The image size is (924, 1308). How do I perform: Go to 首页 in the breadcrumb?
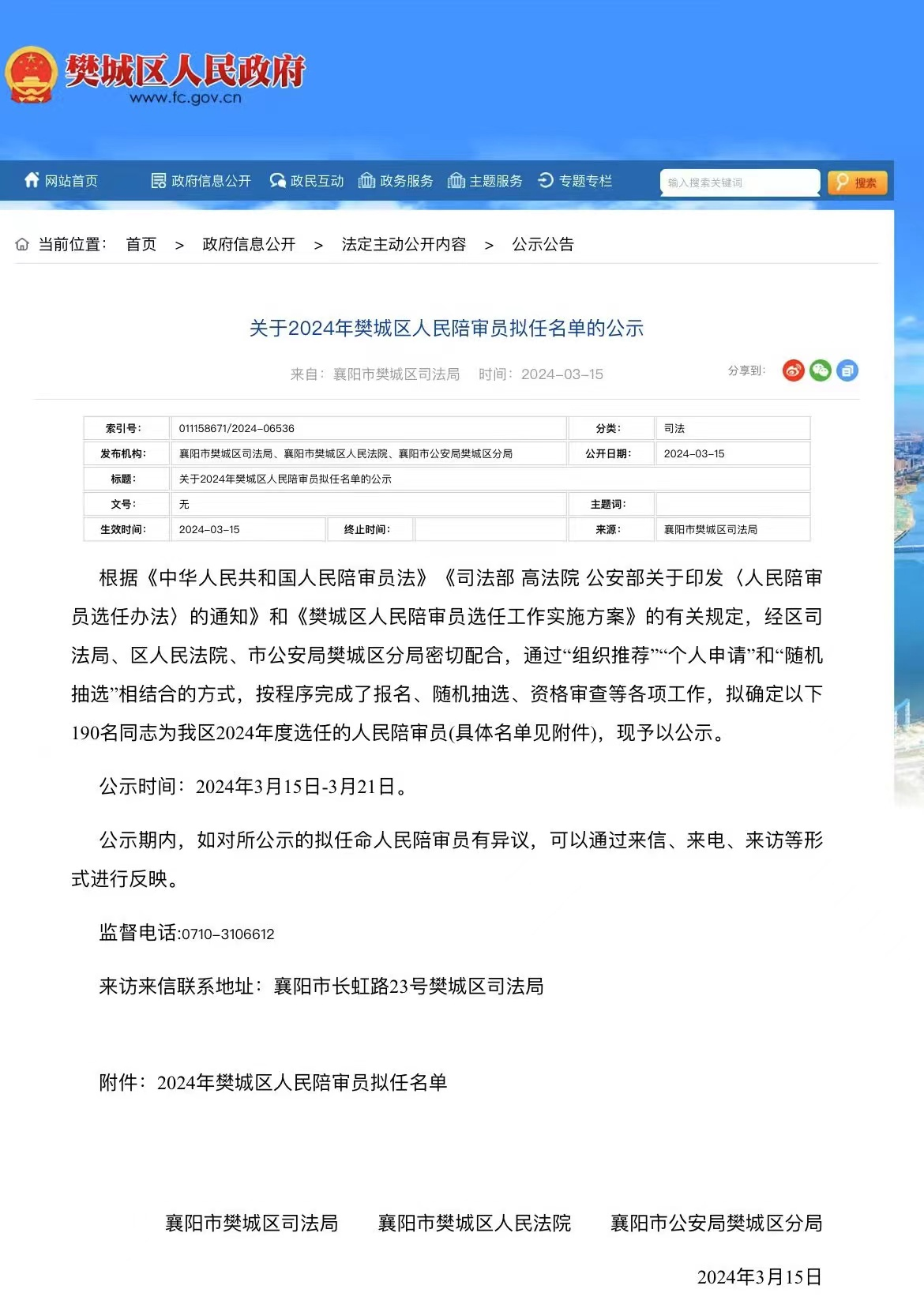(141, 245)
